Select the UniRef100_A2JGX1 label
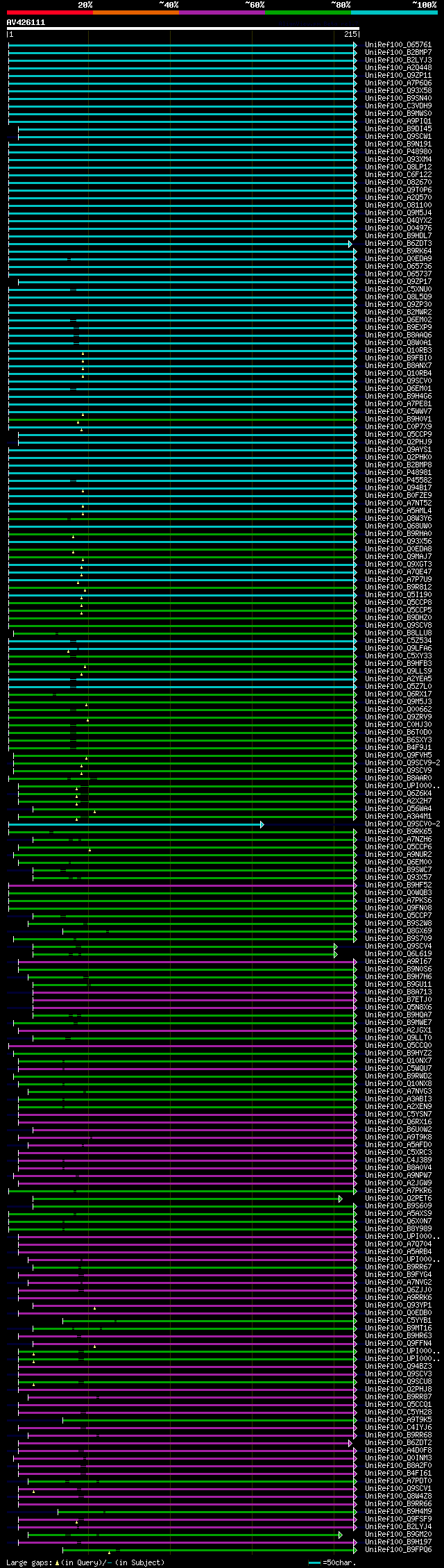The width and height of the screenshot is (444, 1568). (x=398, y=1030)
